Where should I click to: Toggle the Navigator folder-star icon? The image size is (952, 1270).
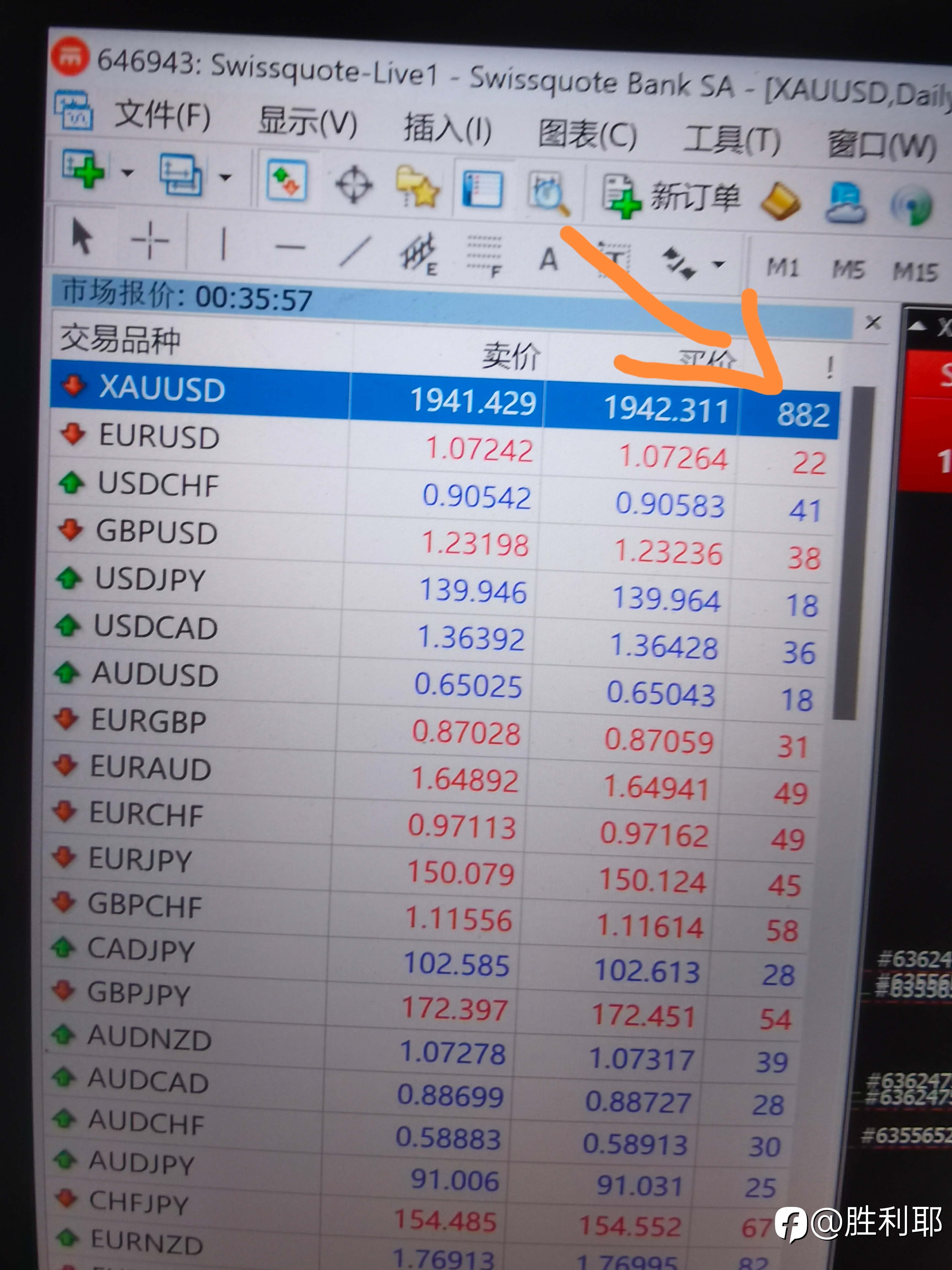418,187
